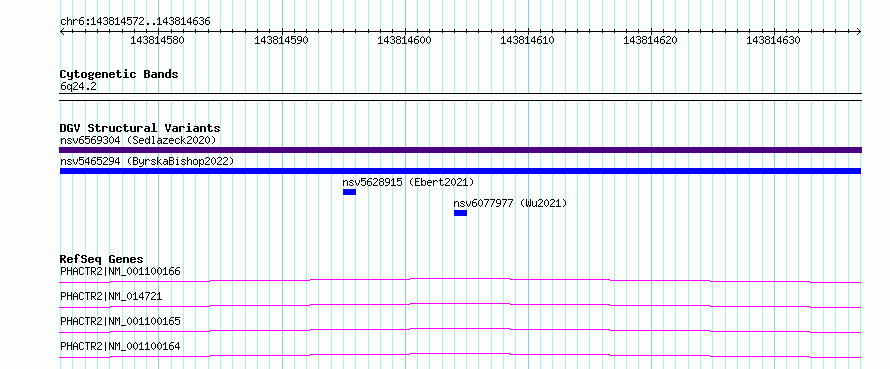Click the right arrow of the ruler
This screenshot has height=369, width=890.
pyautogui.click(x=859, y=31)
